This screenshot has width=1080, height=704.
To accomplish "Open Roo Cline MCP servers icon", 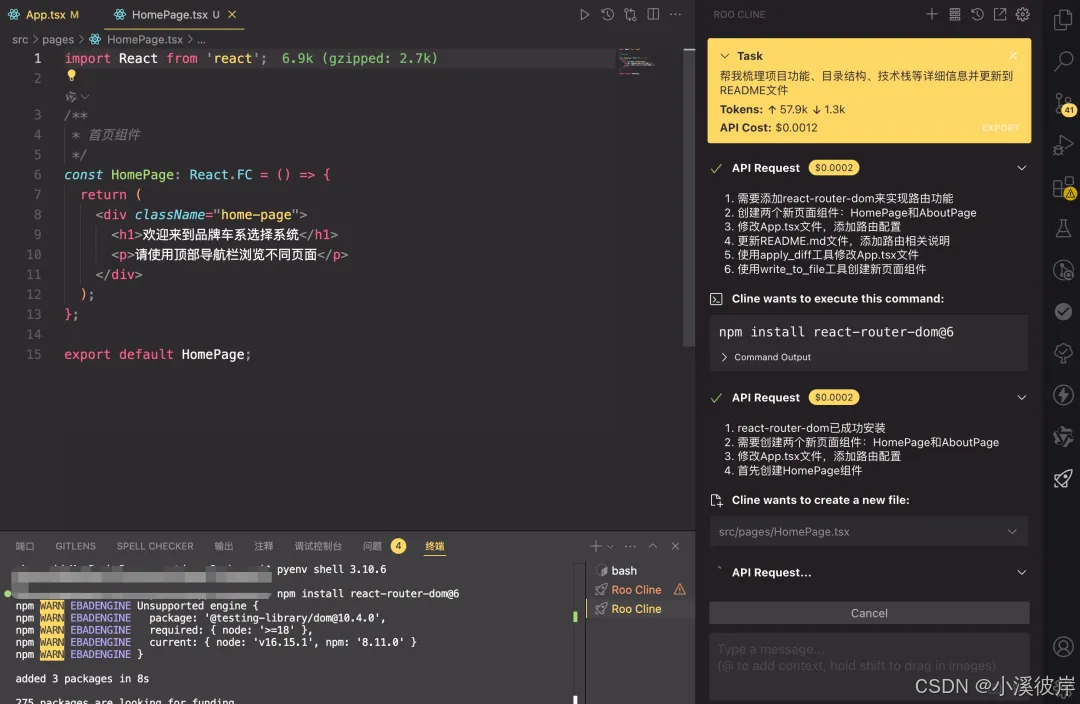I will pyautogui.click(x=955, y=14).
